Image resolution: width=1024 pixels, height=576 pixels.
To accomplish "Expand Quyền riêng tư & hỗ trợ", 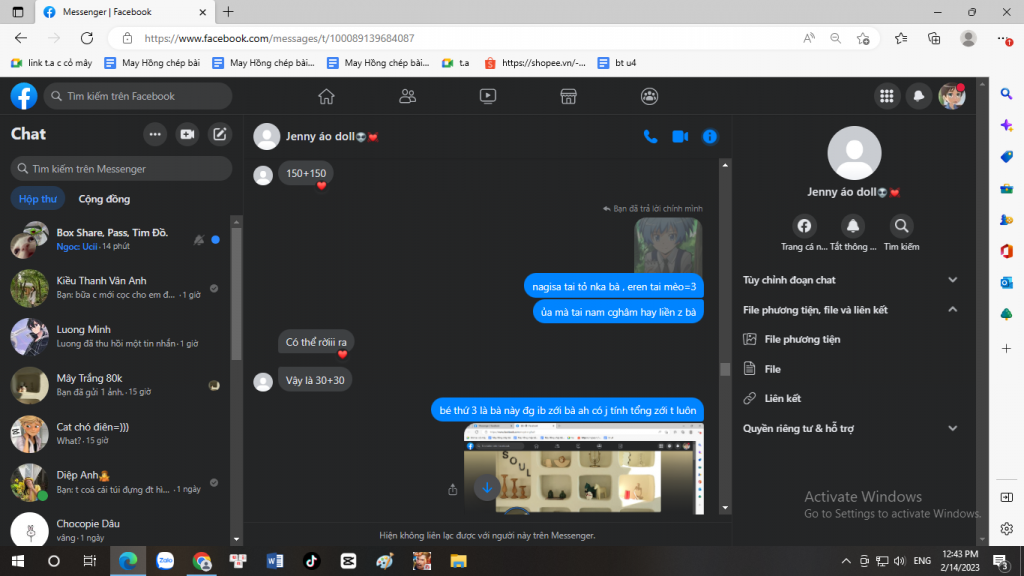I will coord(952,428).
